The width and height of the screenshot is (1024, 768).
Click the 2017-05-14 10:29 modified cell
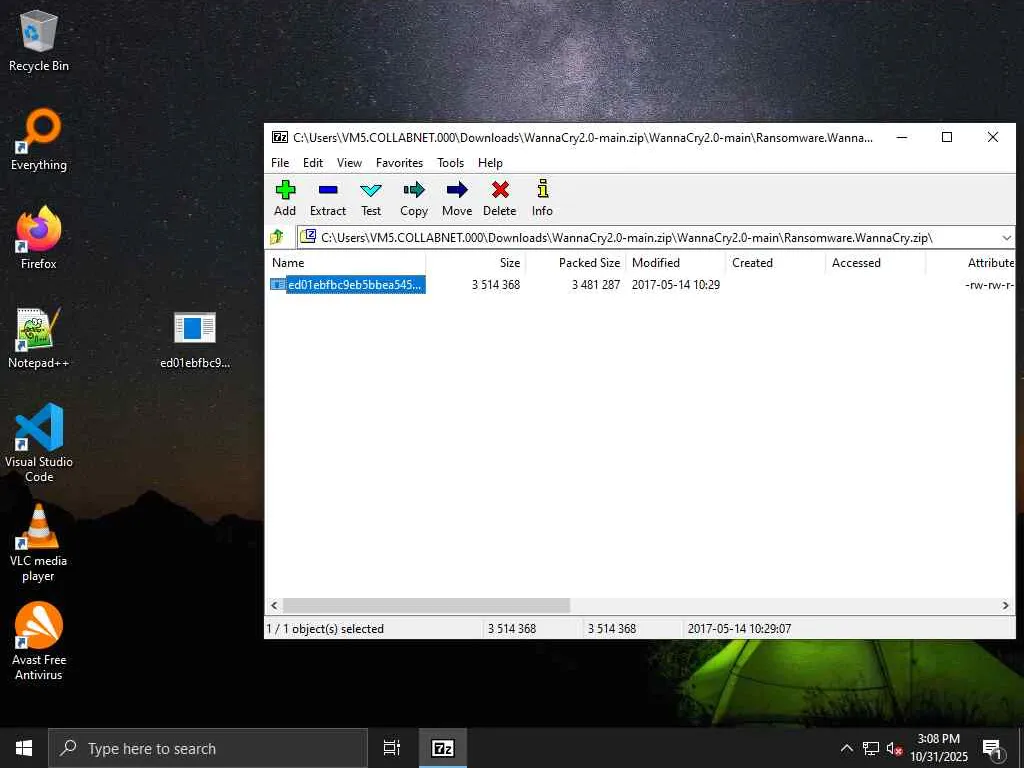676,285
